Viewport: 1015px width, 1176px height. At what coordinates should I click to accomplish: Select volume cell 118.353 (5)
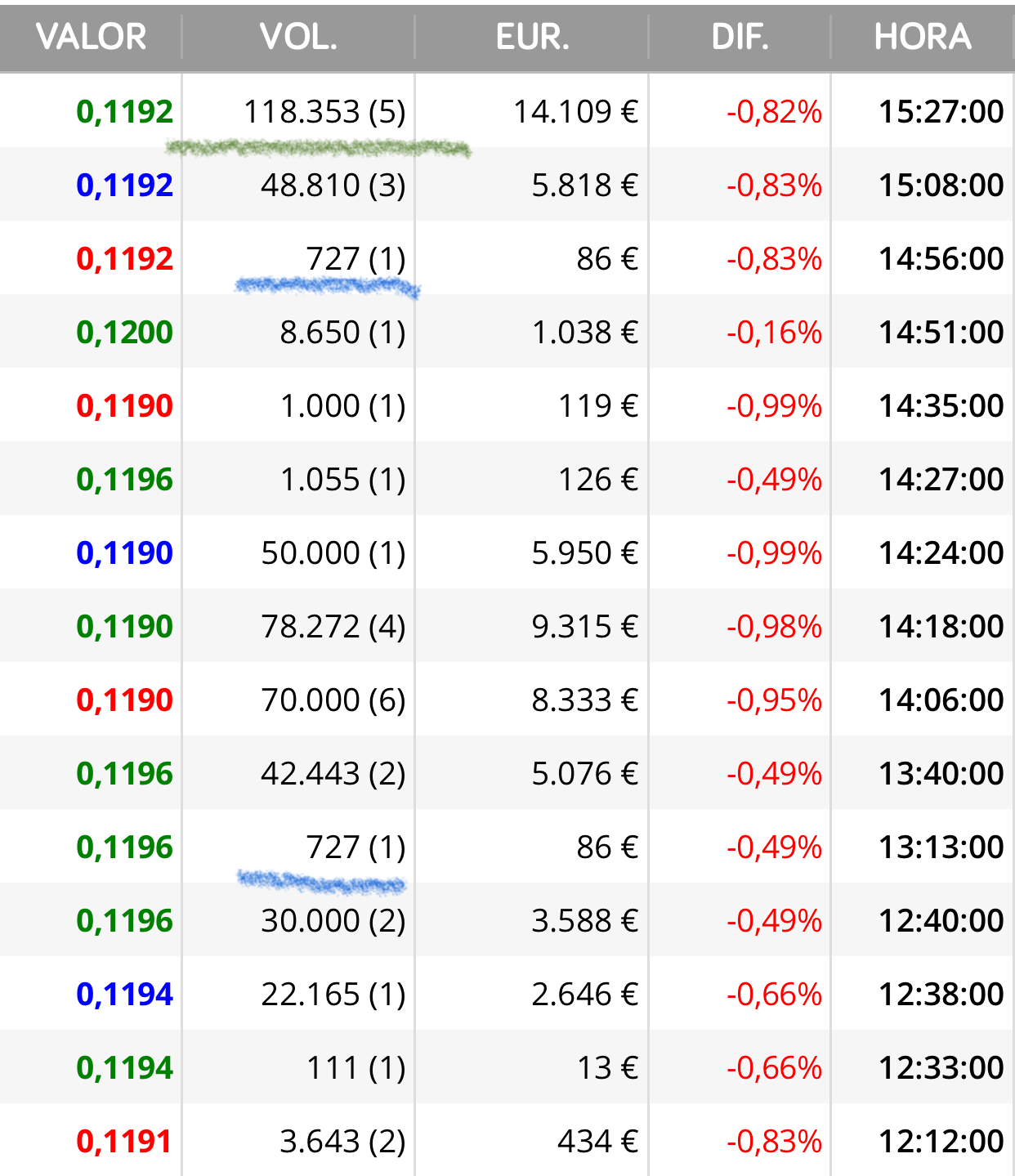point(324,112)
